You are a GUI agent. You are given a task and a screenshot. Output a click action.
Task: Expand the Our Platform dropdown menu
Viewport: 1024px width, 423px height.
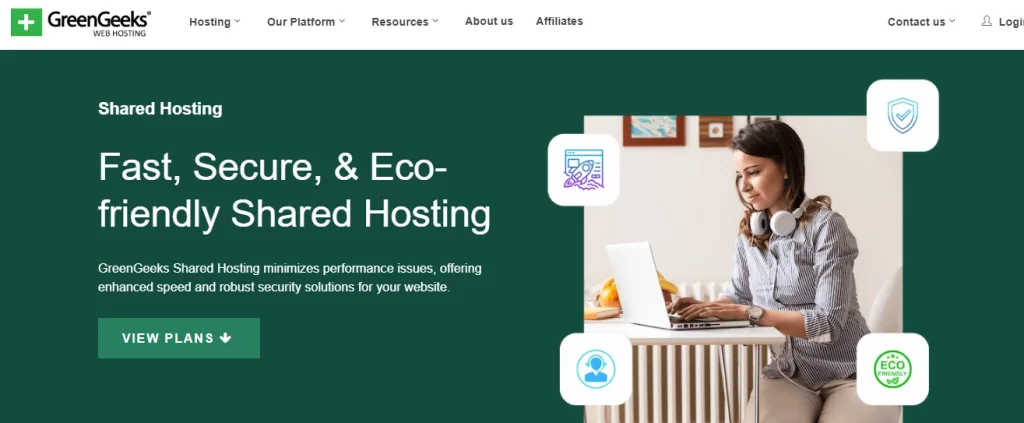click(306, 22)
